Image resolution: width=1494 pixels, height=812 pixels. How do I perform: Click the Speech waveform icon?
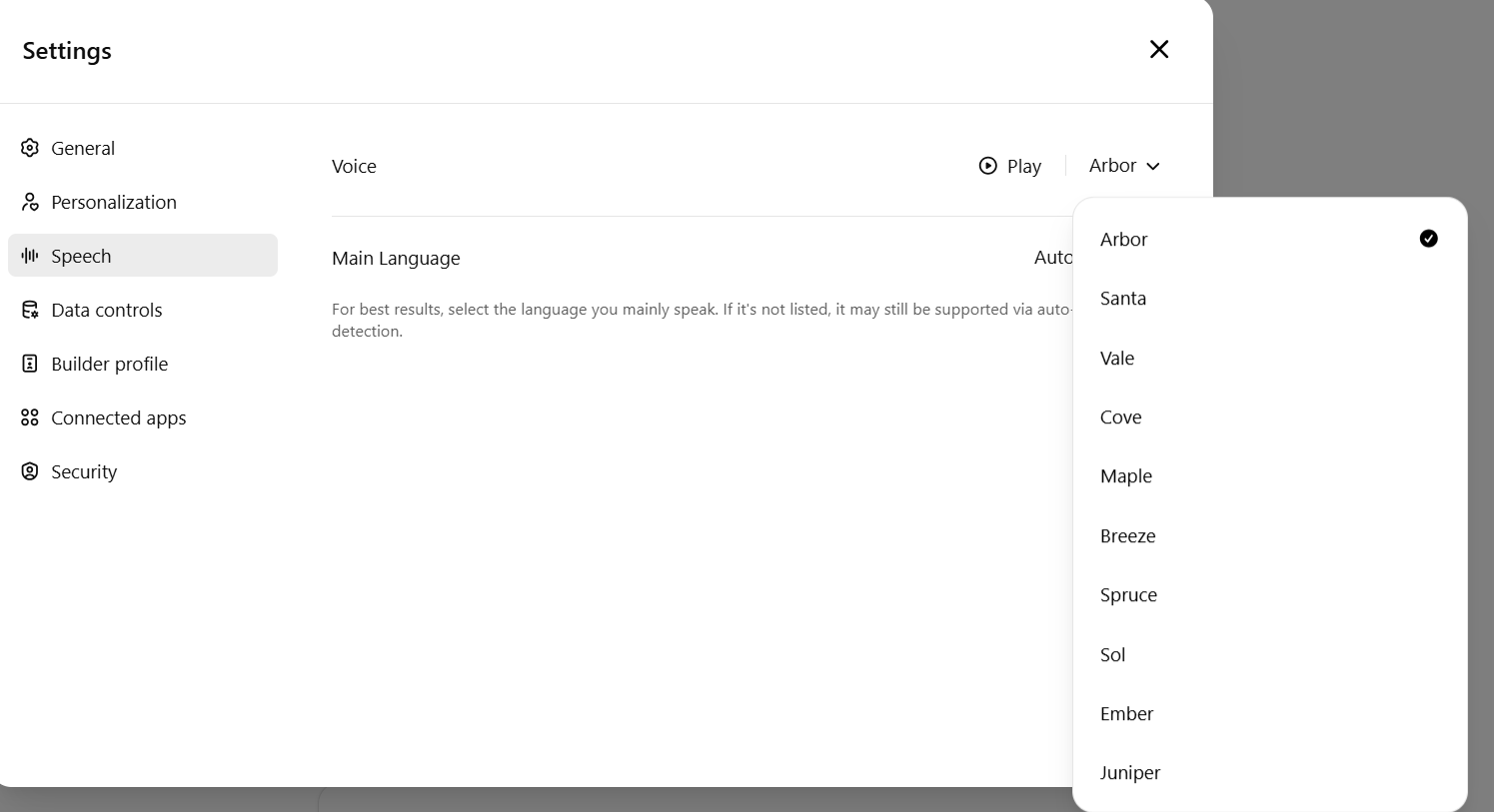30,256
